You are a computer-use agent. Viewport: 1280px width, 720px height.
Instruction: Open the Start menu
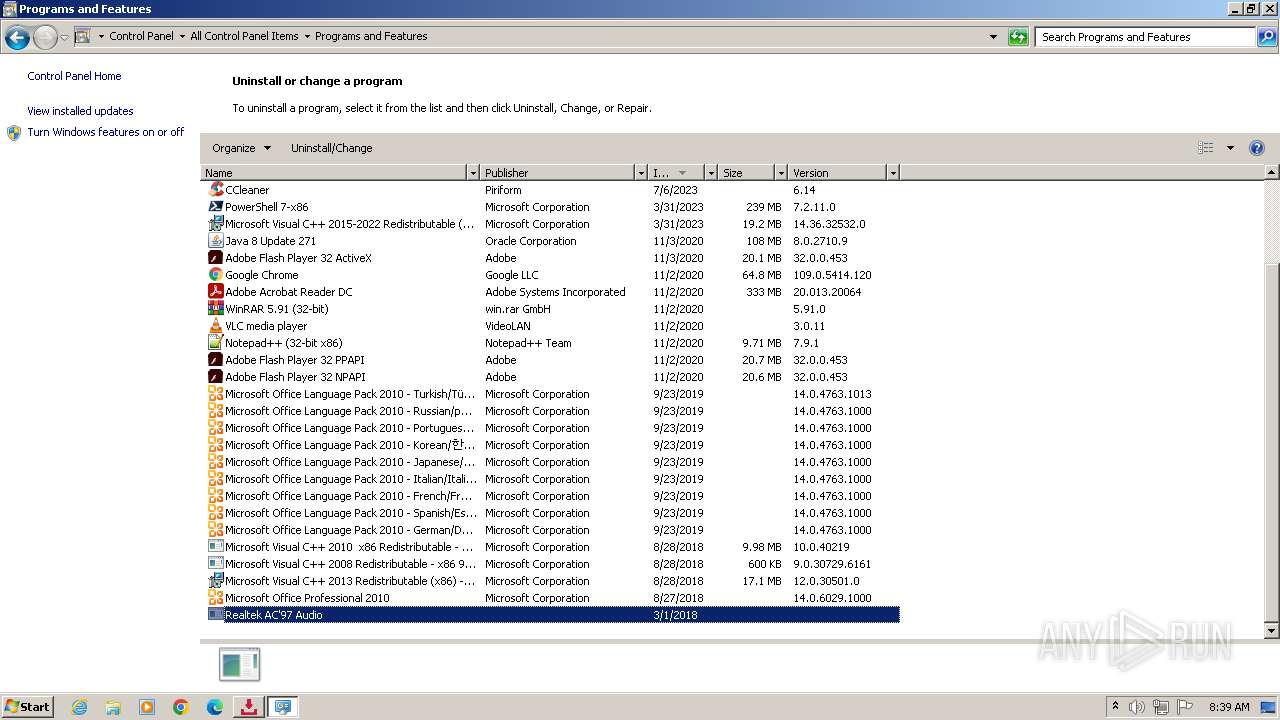click(x=28, y=707)
